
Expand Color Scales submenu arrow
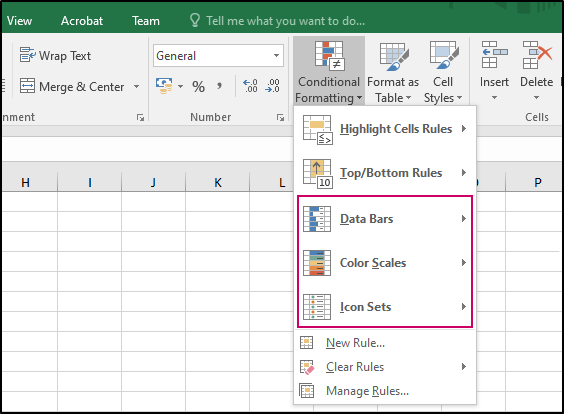pos(464,263)
